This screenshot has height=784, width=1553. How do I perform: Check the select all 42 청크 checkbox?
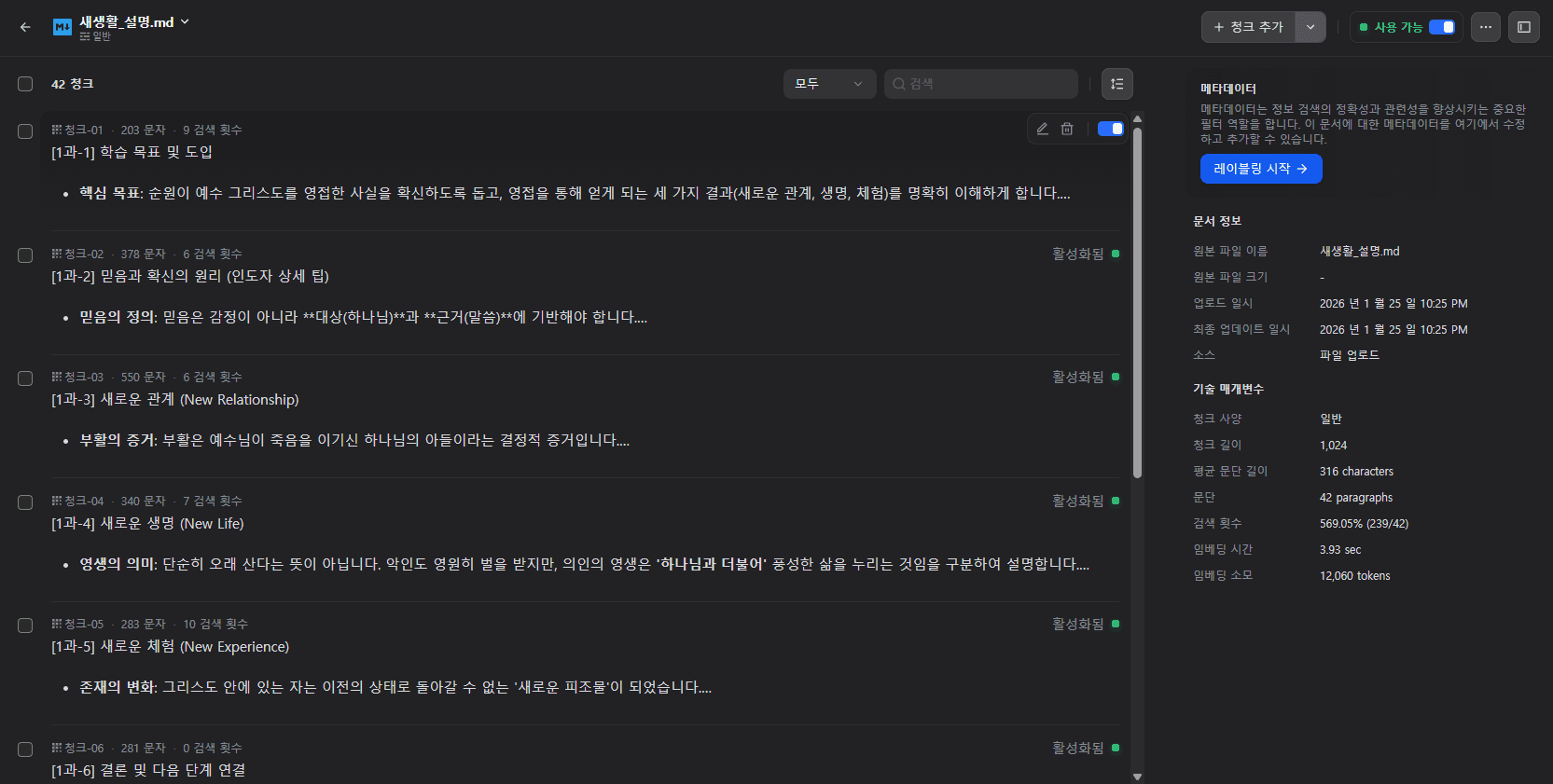tap(25, 84)
